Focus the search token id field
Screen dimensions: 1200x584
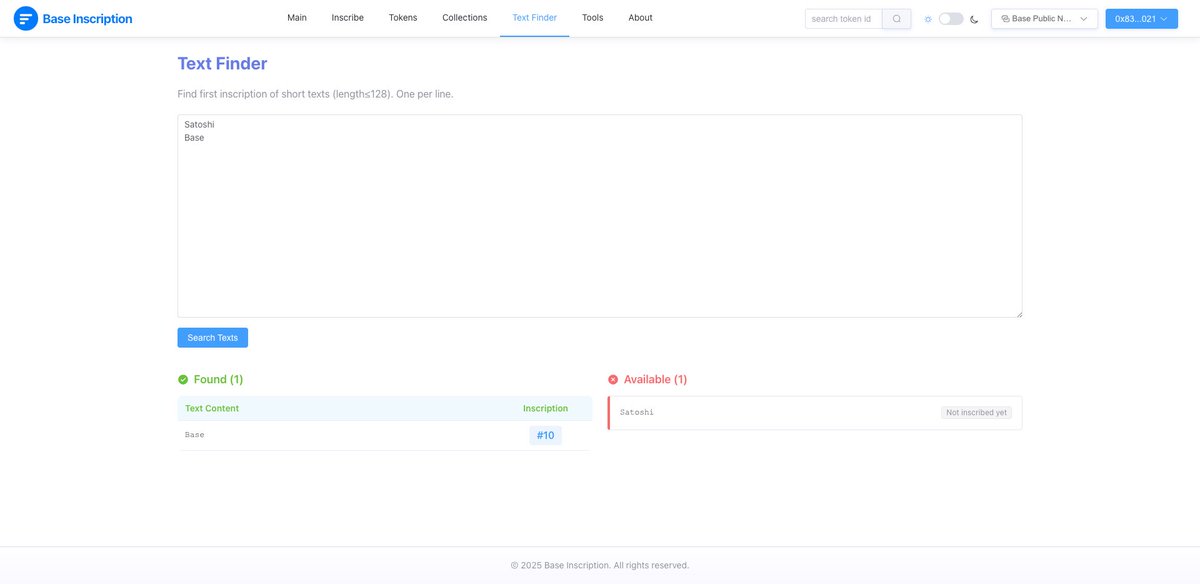(x=844, y=19)
